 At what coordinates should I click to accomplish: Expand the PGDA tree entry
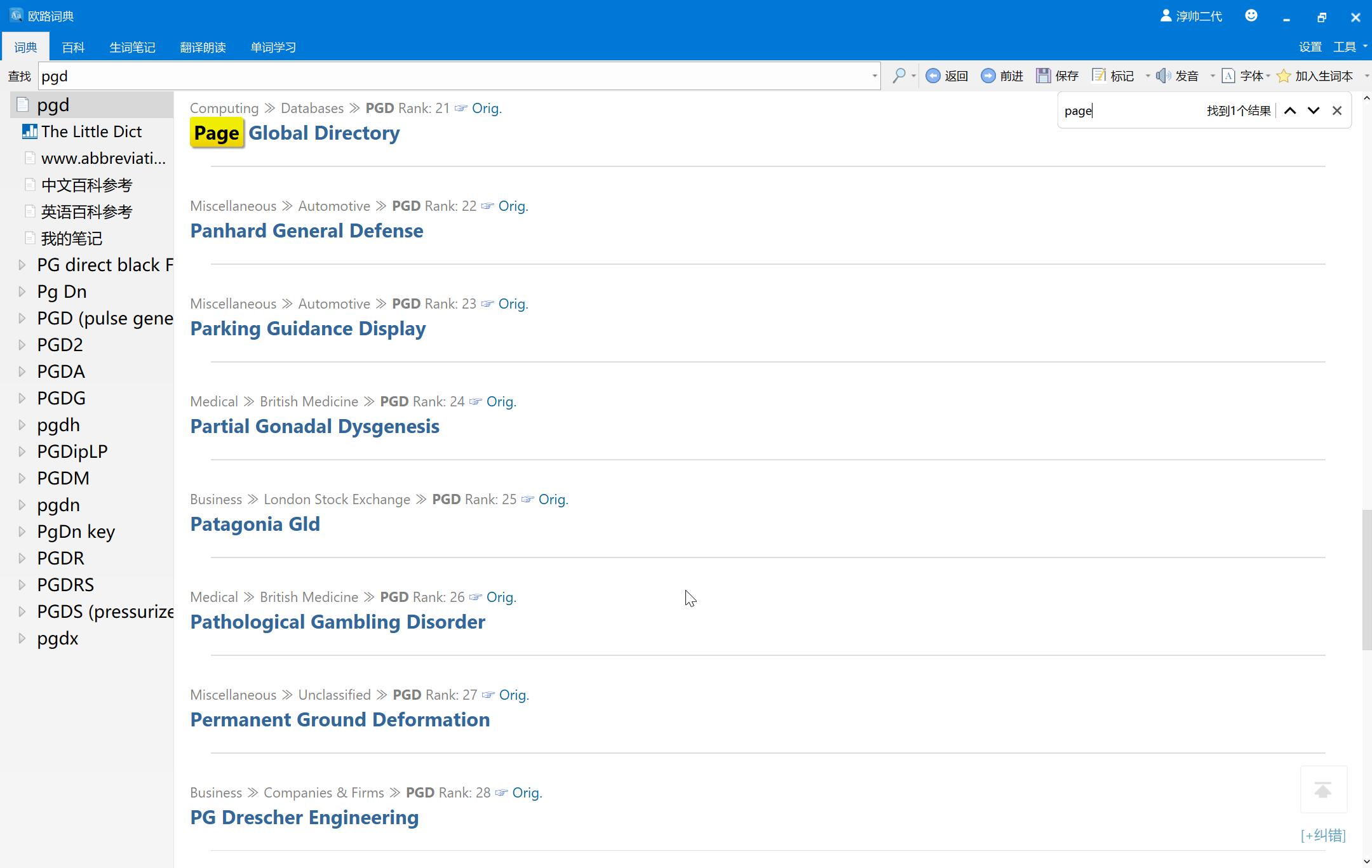coord(22,371)
